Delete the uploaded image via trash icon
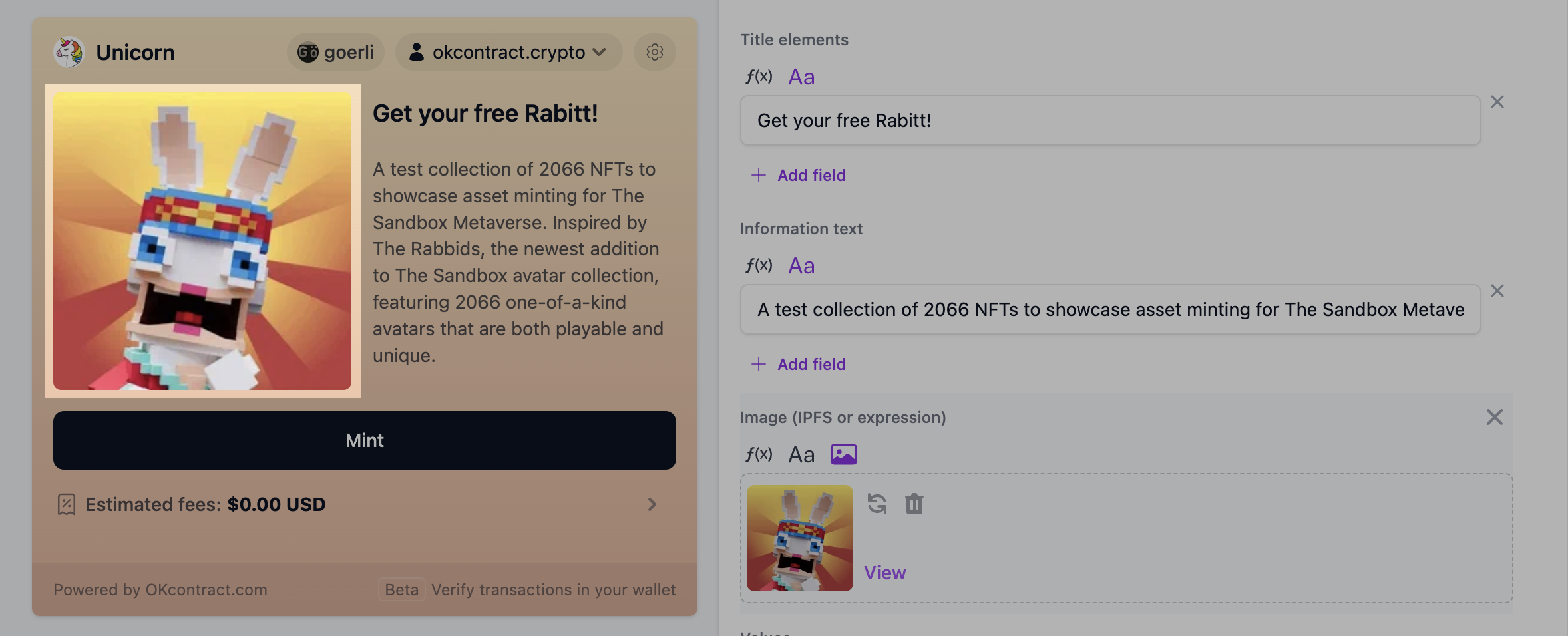Image resolution: width=1568 pixels, height=636 pixels. 913,504
